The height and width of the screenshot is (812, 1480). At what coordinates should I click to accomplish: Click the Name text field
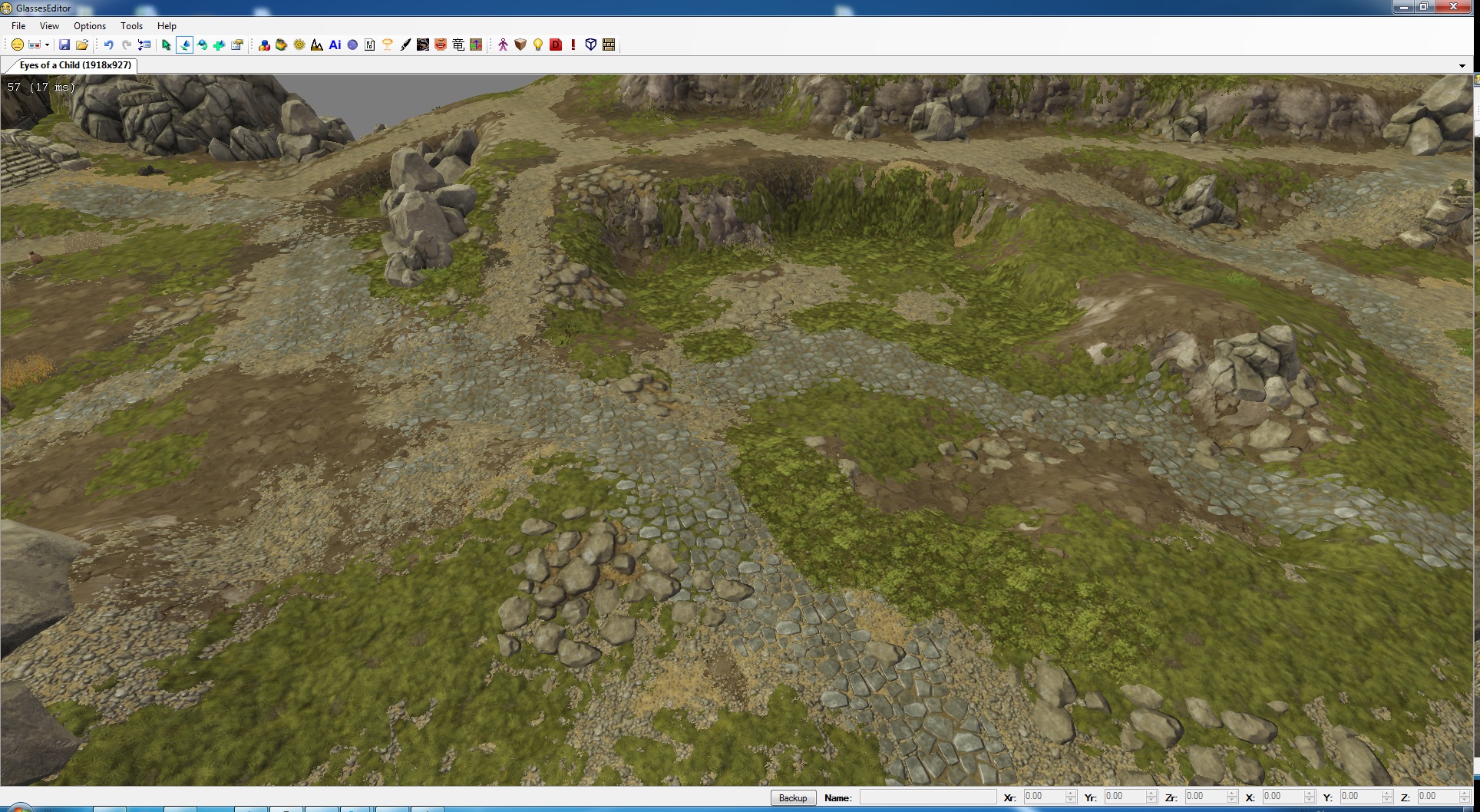(x=927, y=797)
